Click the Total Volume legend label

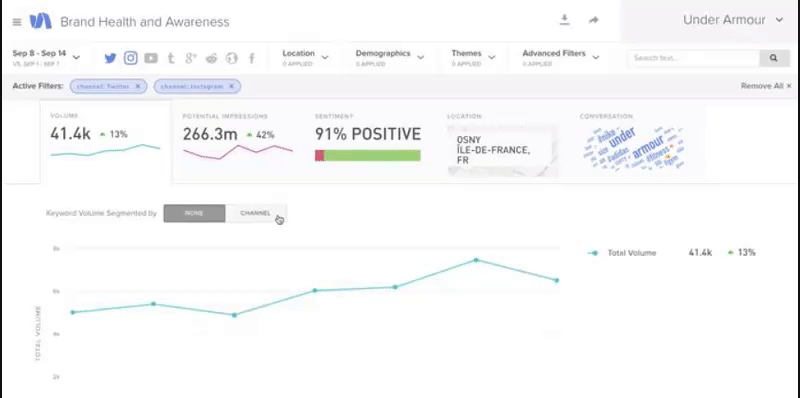(632, 253)
